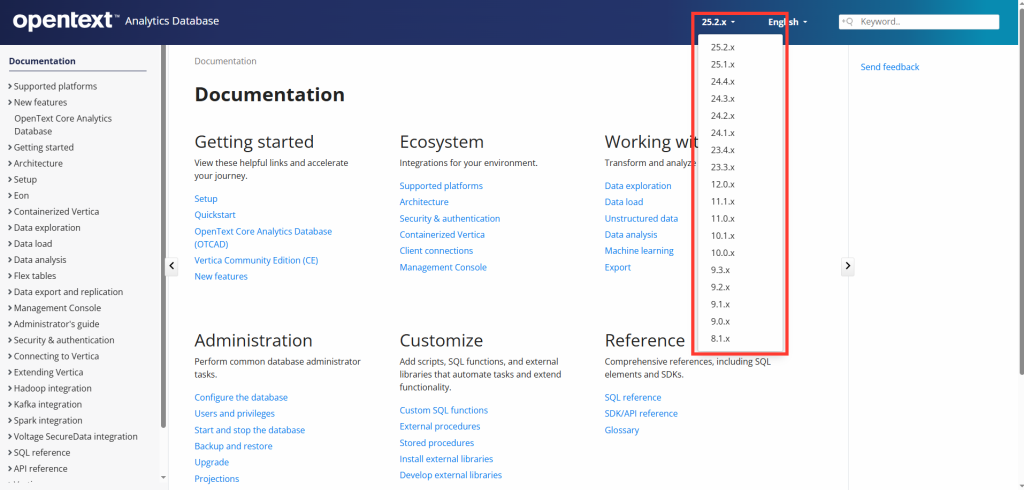The width and height of the screenshot is (1024, 490).
Task: Expand the Eon sidebar section
Action: coord(10,196)
